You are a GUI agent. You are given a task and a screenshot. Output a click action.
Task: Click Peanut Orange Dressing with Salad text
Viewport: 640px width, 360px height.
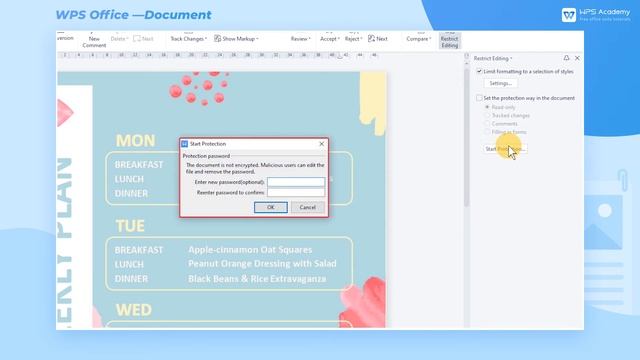(x=262, y=264)
